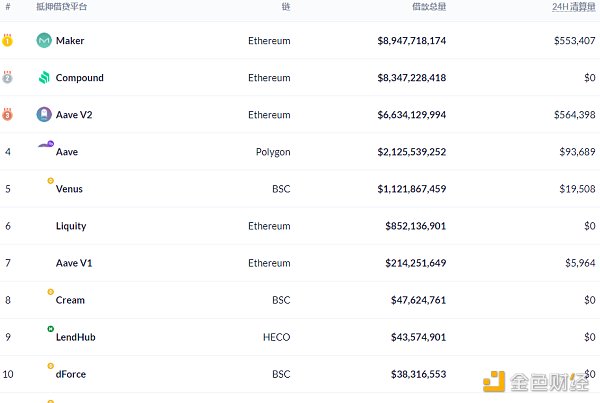Open the Cream platform link

(x=70, y=300)
